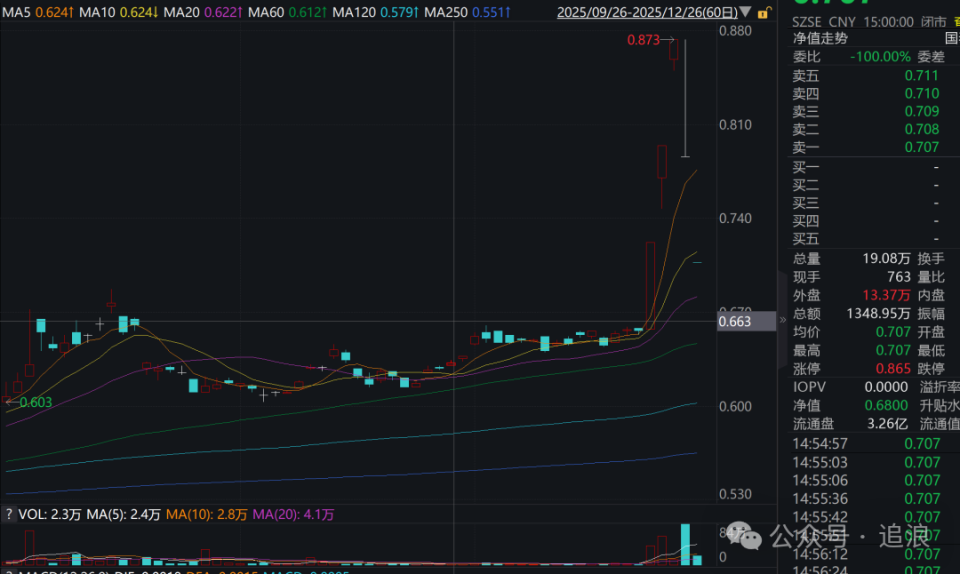Click the volume MA(10): 2.8万 label

coord(206,514)
